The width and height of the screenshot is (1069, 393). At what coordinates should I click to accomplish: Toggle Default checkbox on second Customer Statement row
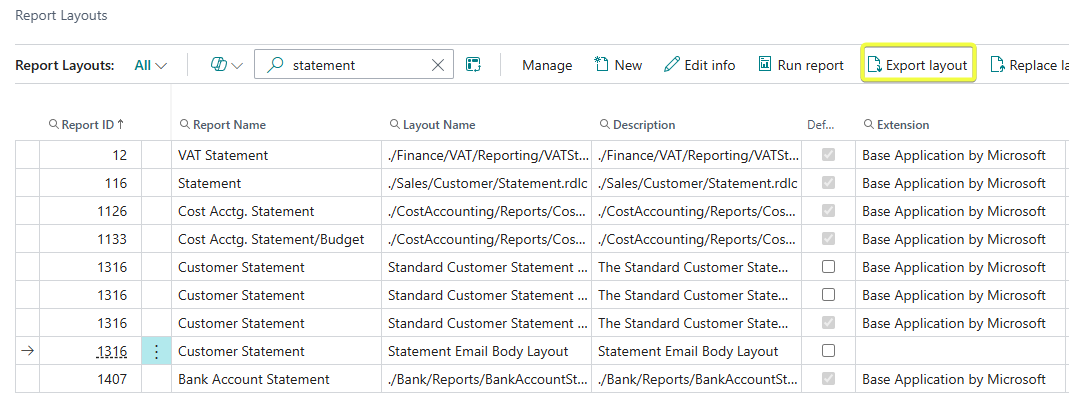(x=828, y=295)
